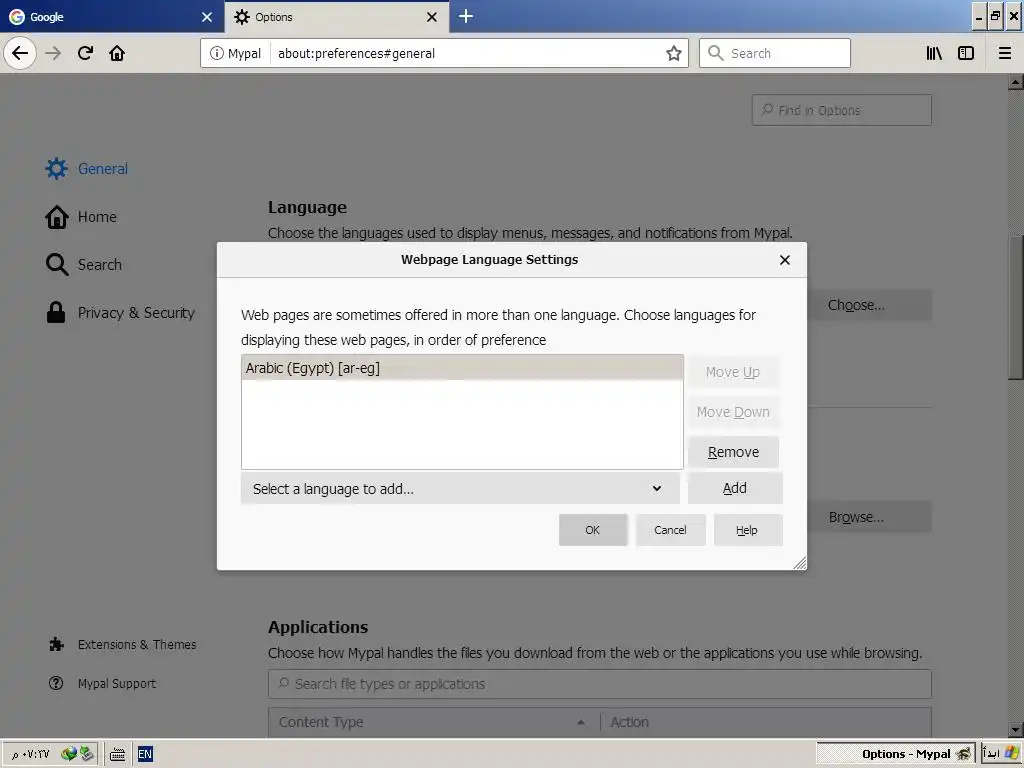Click the vertical scrollbar thumb
1024x768 pixels.
click(x=1015, y=307)
